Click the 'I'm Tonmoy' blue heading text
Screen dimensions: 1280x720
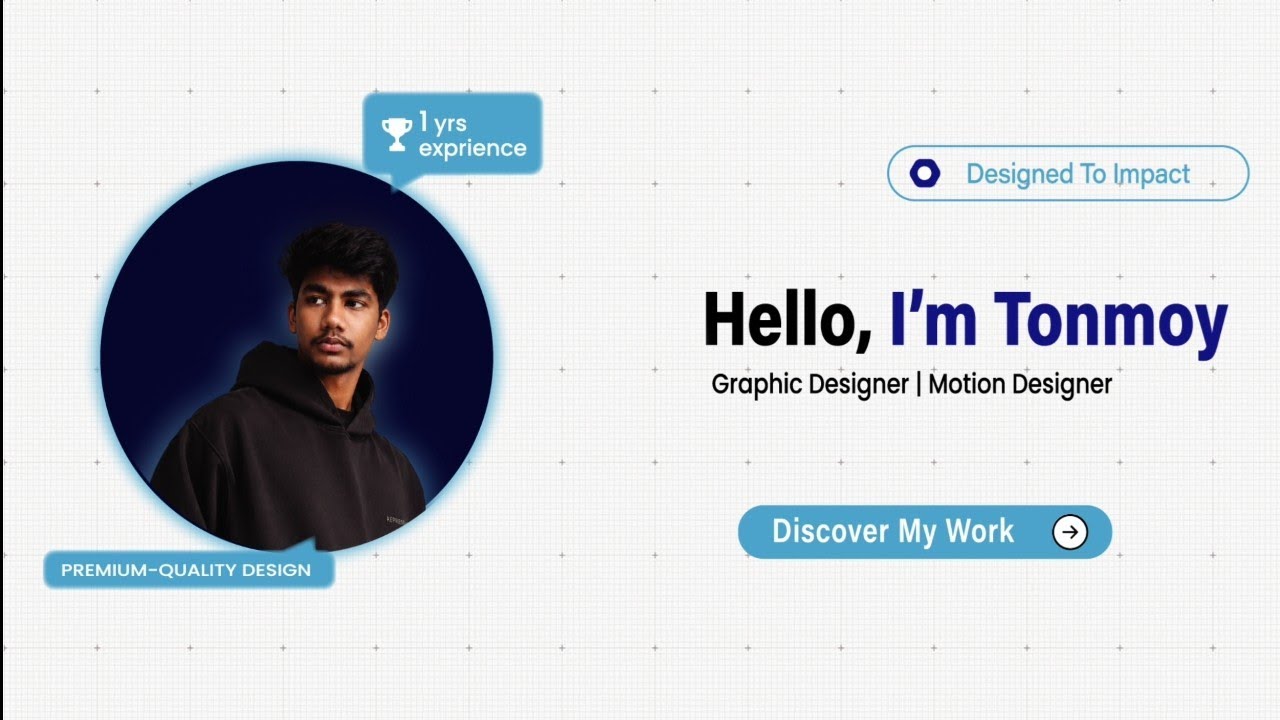point(1058,322)
